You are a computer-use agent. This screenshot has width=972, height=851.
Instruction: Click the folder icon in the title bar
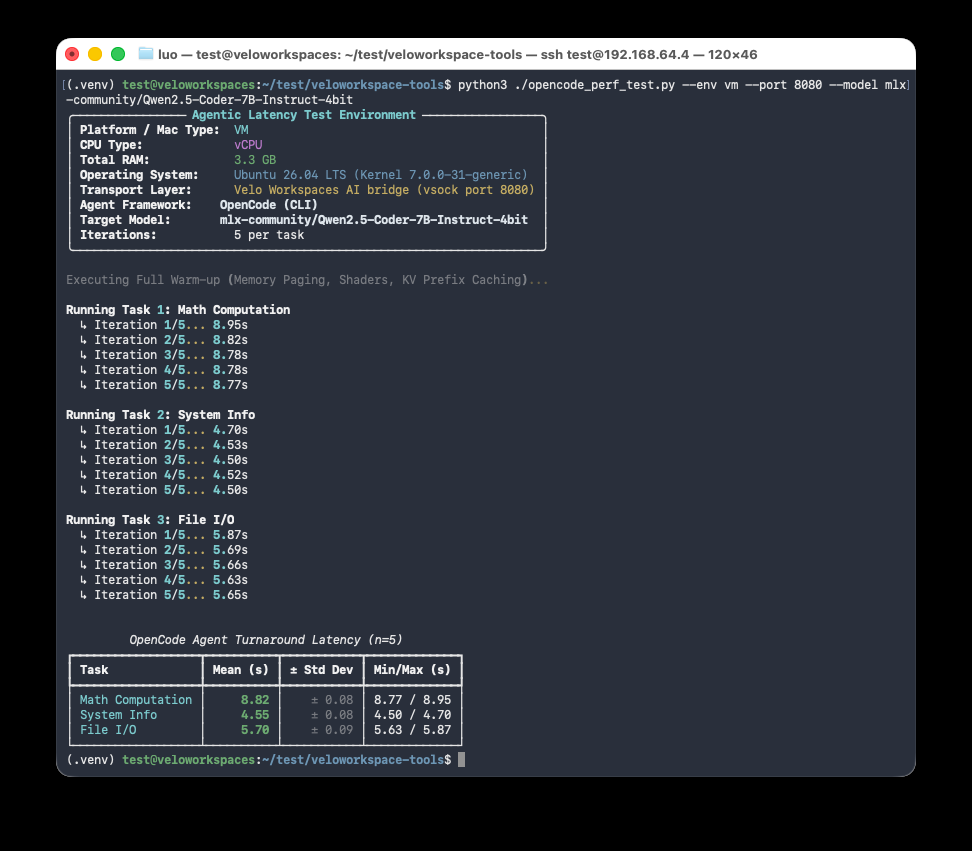pyautogui.click(x=146, y=54)
